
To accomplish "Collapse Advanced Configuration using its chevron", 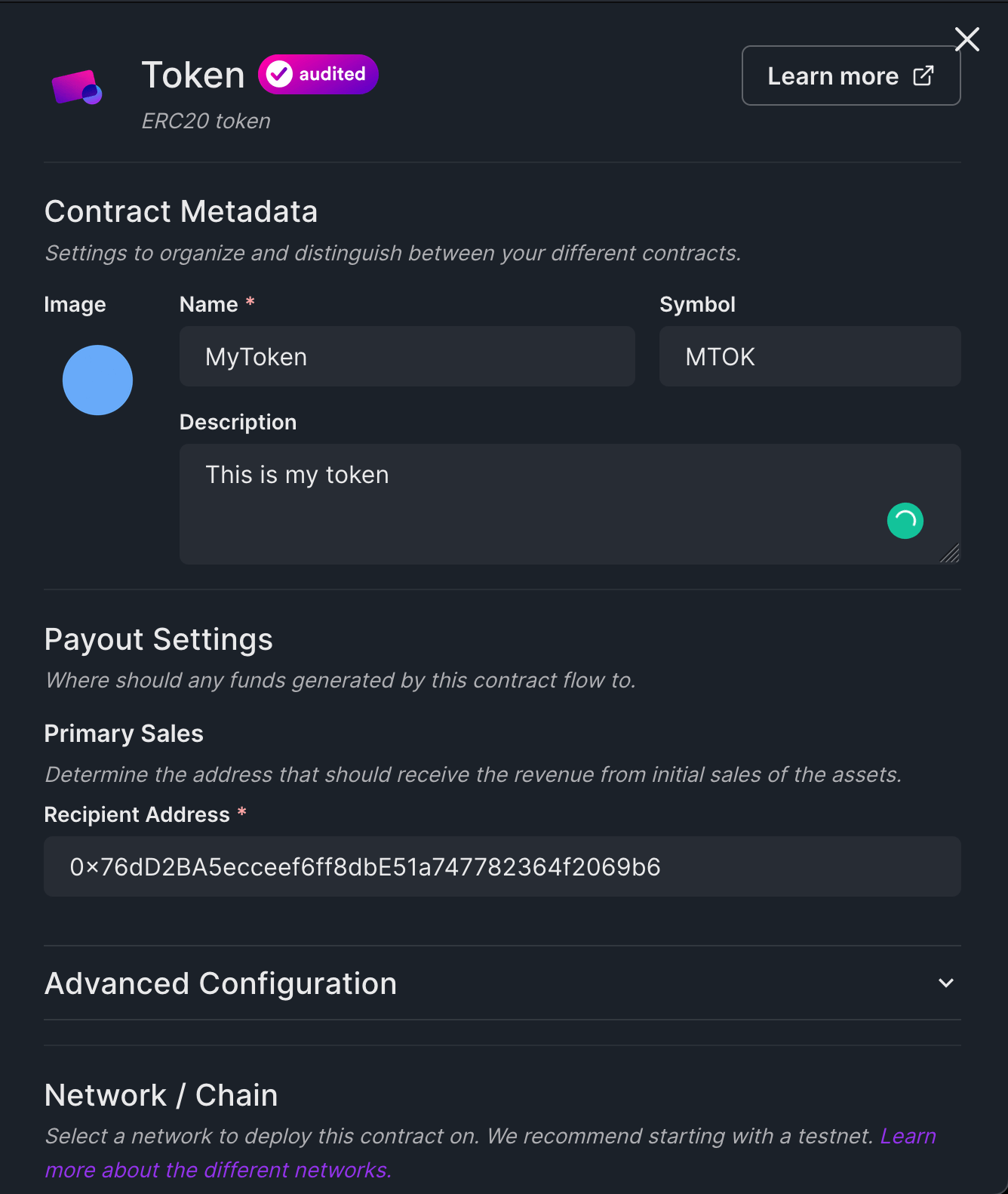I will [x=945, y=983].
